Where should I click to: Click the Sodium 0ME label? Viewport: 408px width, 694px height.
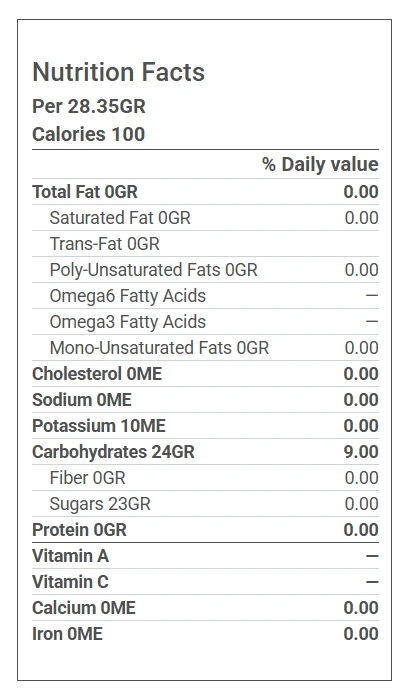click(x=82, y=400)
